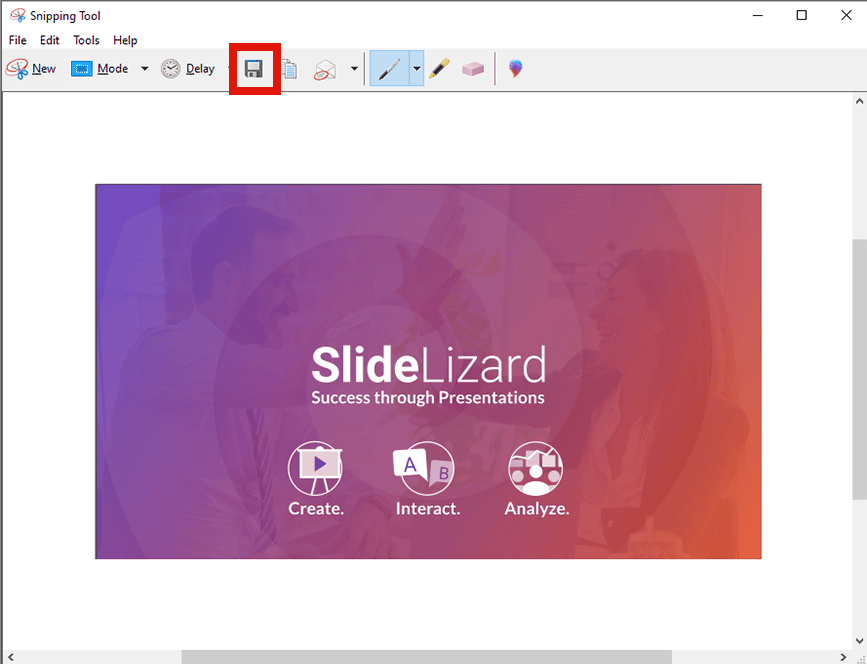Click the Mode button
867x664 pixels.
click(x=100, y=69)
